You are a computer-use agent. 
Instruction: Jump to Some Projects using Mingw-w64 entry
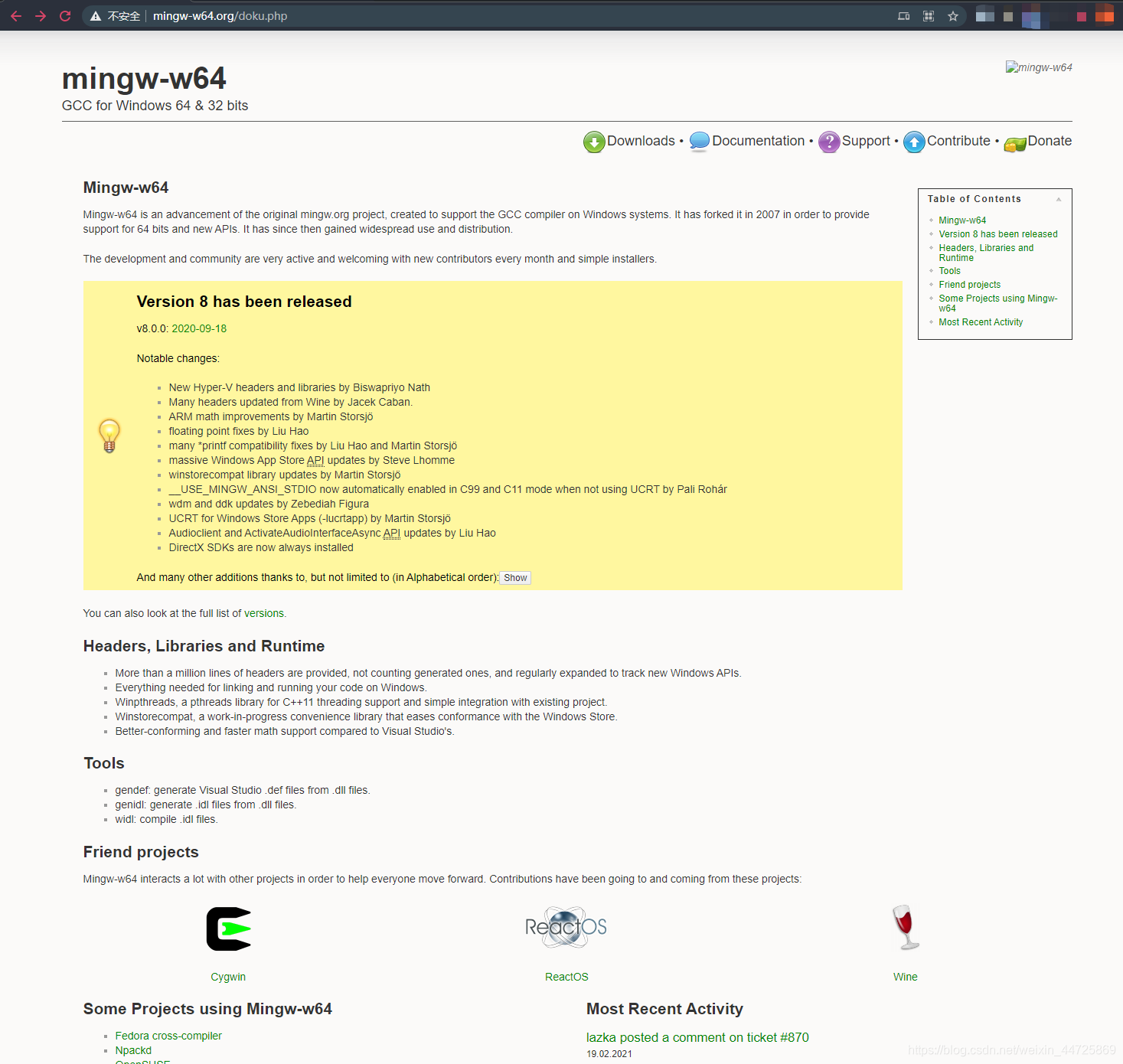coord(997,303)
